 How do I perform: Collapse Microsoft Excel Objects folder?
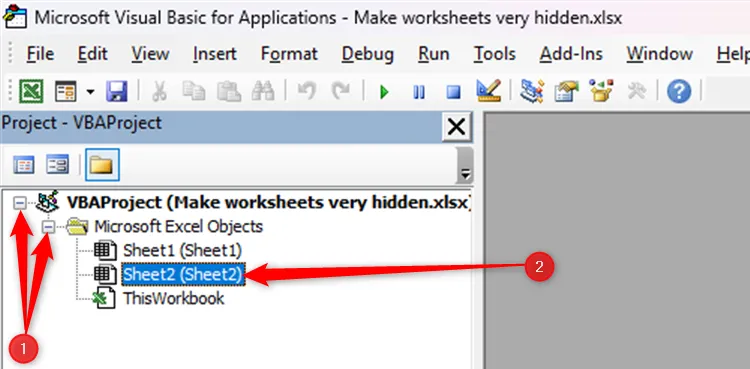pos(48,227)
